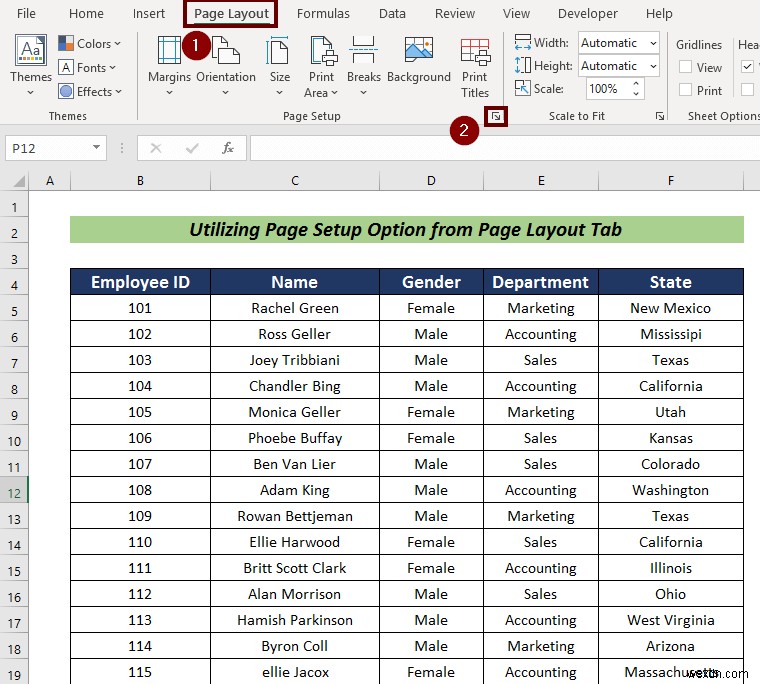Open theme Fonts options
Screen dimensions: 760x684
87,67
